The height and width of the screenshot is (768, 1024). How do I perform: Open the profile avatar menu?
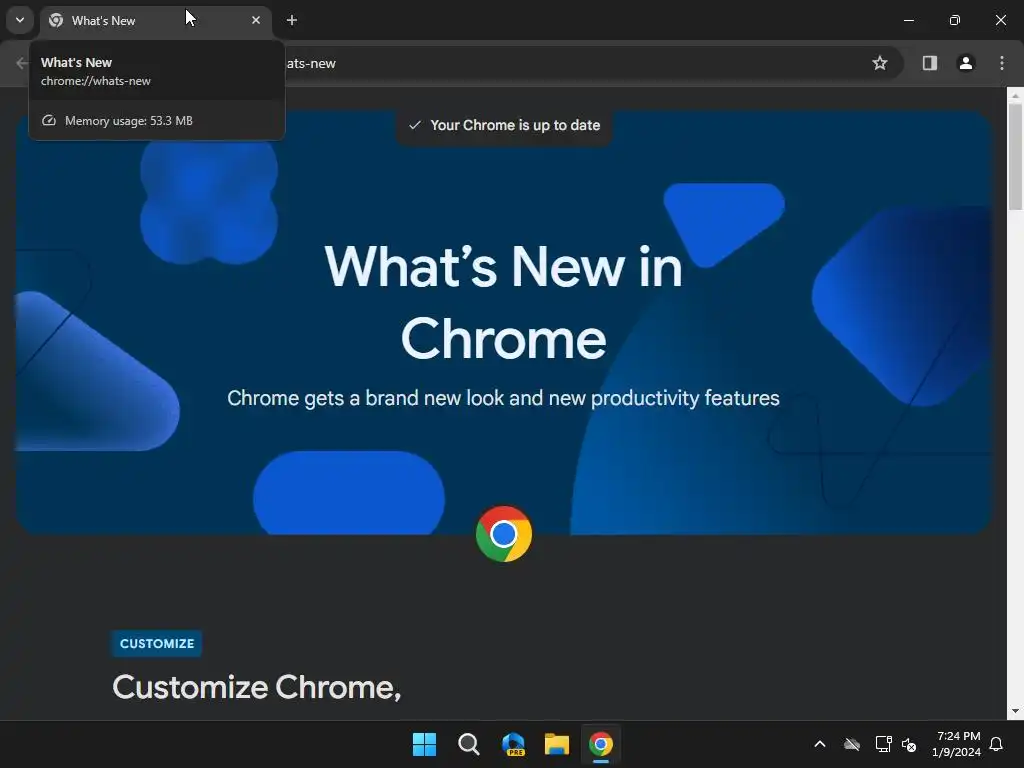coord(965,63)
